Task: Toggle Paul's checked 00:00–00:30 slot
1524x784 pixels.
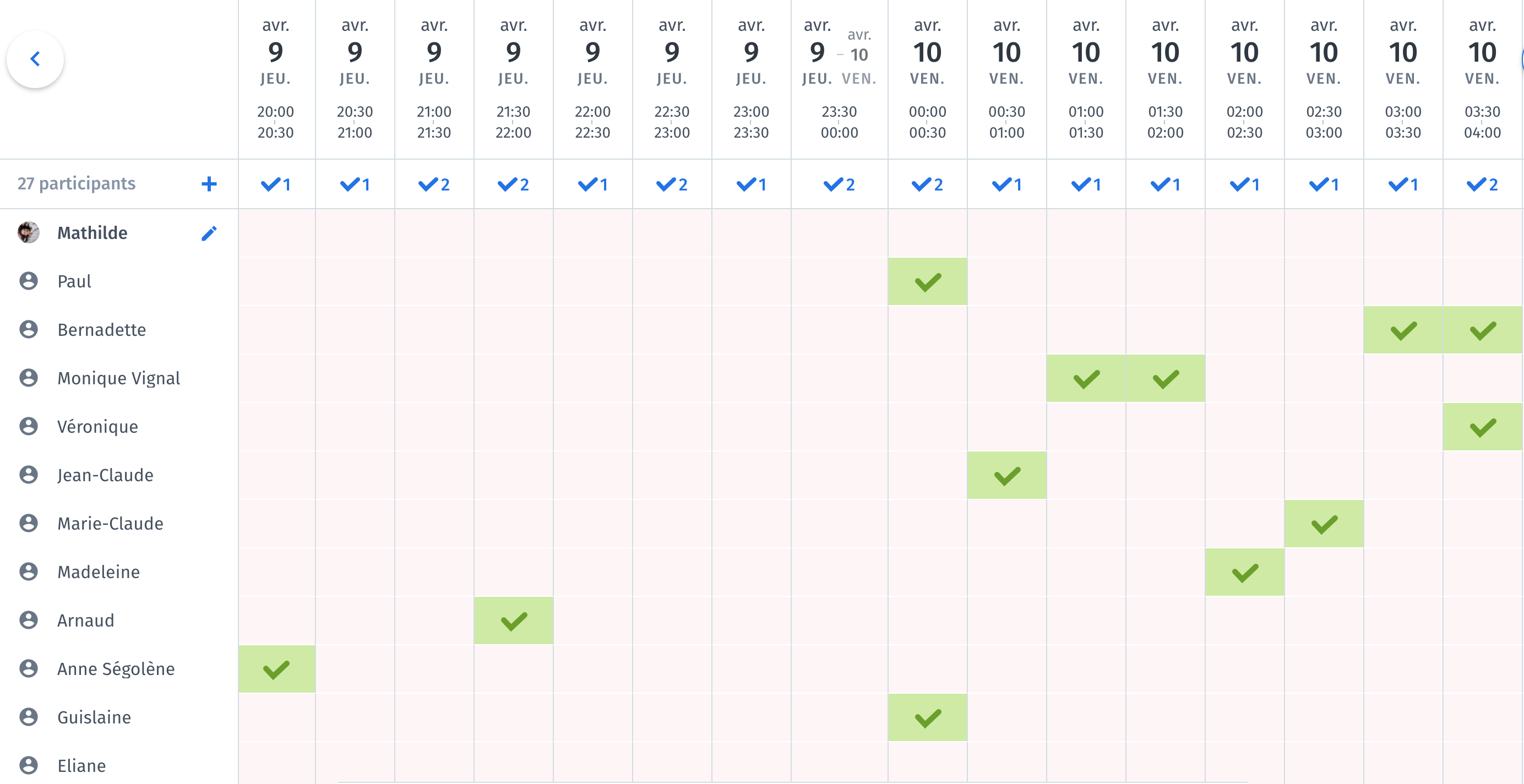Action: tap(927, 282)
